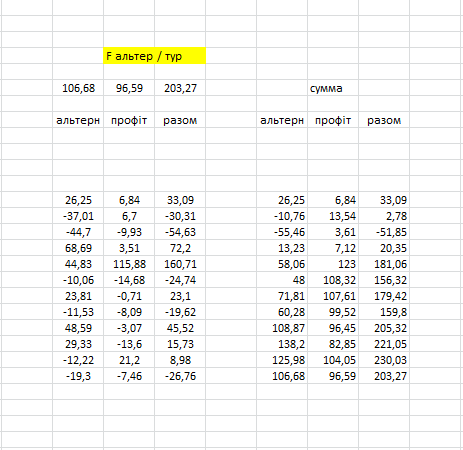This screenshot has width=463, height=450.
Task: Click the 58,06 cell
Action: tap(282, 264)
